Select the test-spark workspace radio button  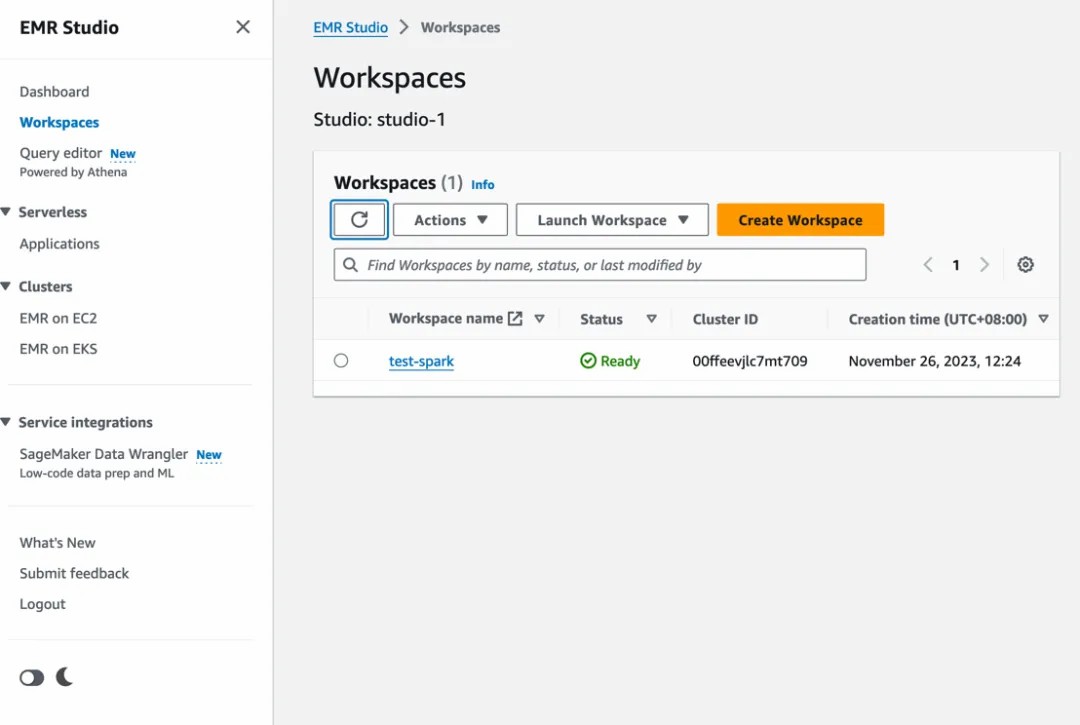pyautogui.click(x=341, y=361)
